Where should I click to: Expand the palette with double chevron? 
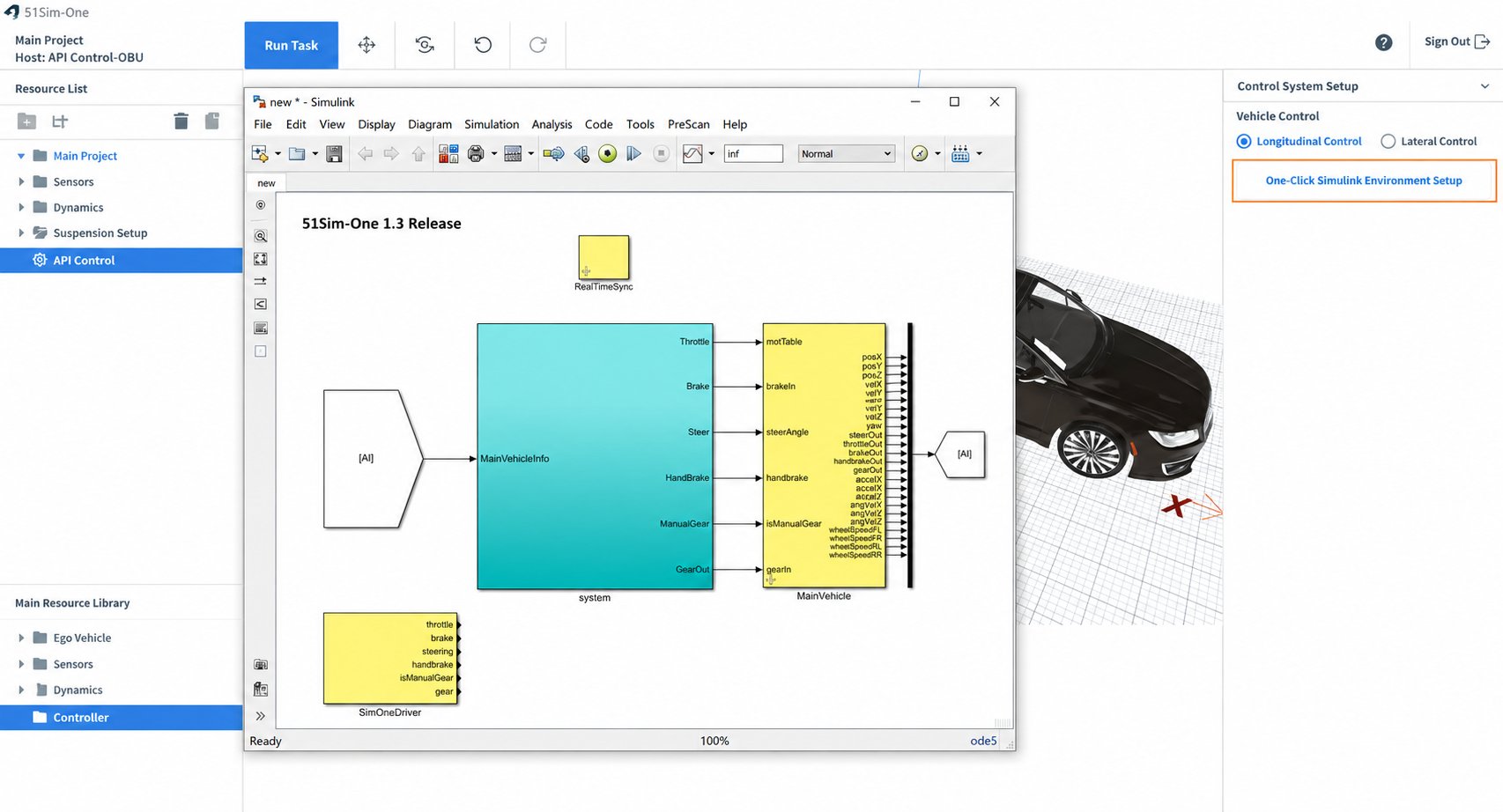(261, 716)
